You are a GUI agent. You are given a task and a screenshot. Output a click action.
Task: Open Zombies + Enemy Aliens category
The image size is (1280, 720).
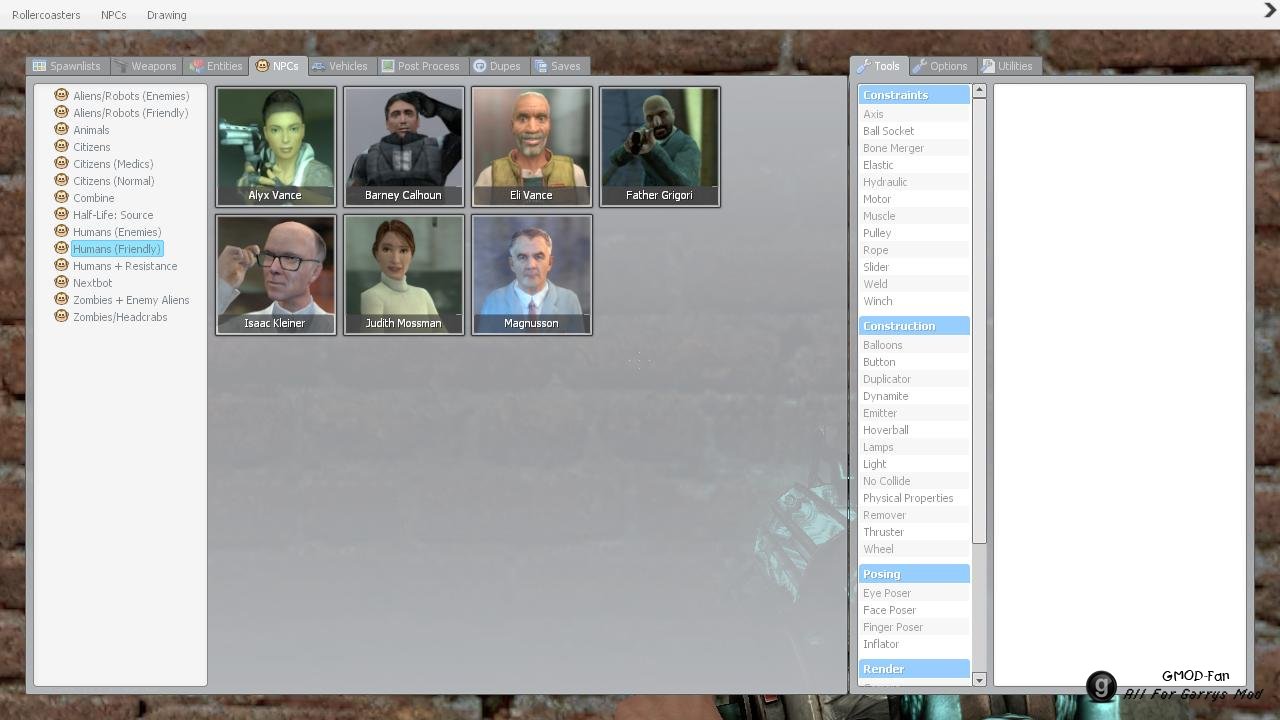coord(131,300)
